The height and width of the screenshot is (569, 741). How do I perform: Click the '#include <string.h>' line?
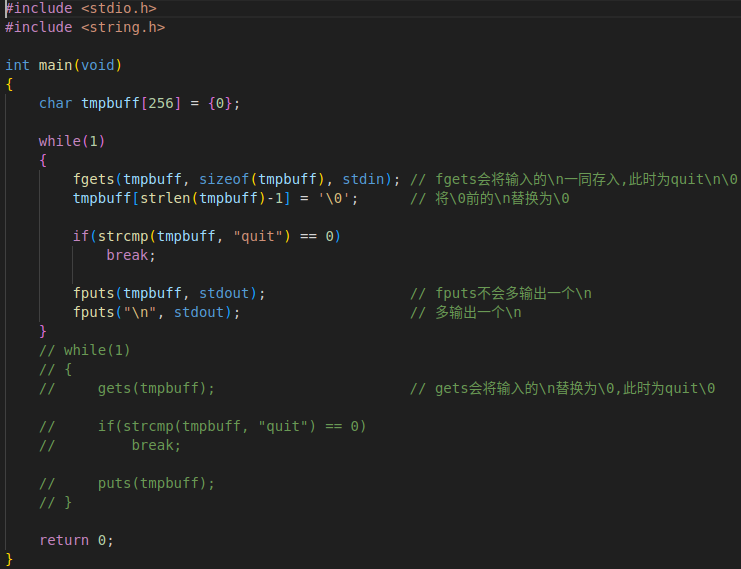[x=85, y=27]
